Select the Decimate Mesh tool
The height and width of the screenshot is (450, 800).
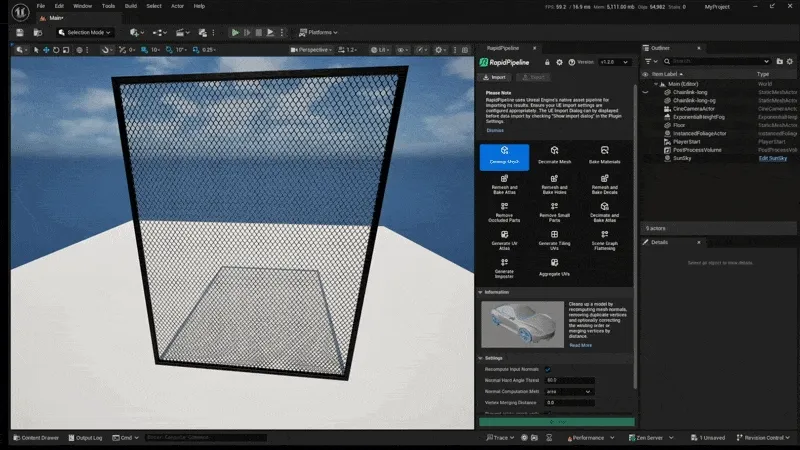[554, 155]
